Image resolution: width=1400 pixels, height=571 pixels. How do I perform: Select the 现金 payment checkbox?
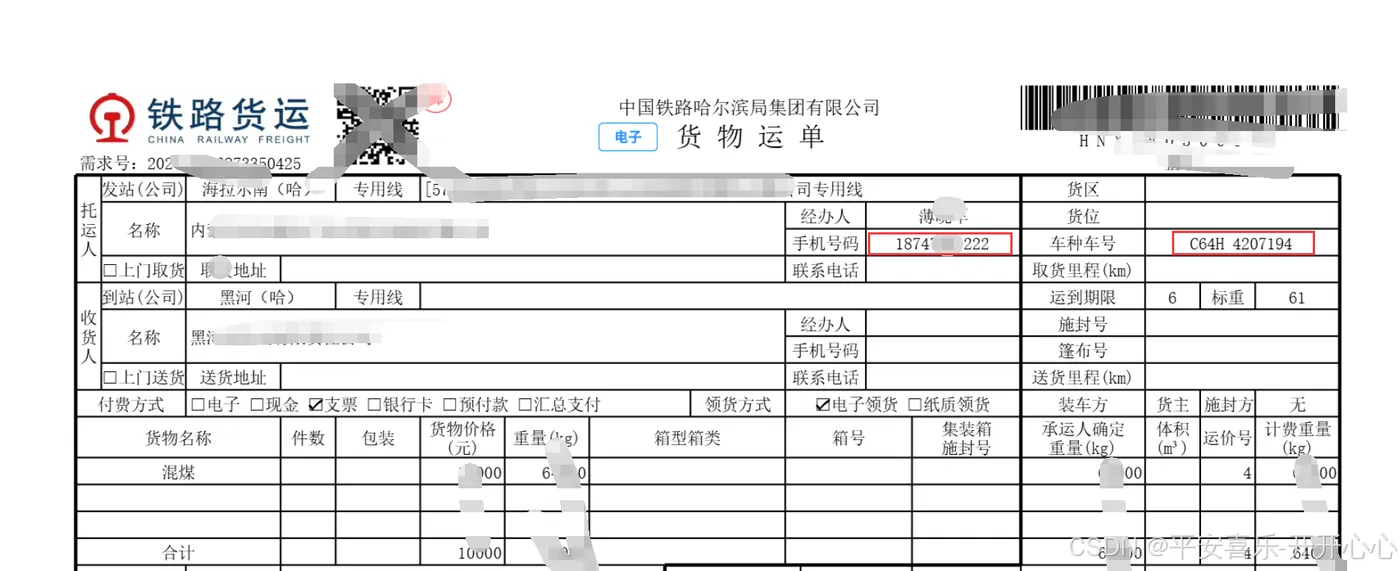256,405
